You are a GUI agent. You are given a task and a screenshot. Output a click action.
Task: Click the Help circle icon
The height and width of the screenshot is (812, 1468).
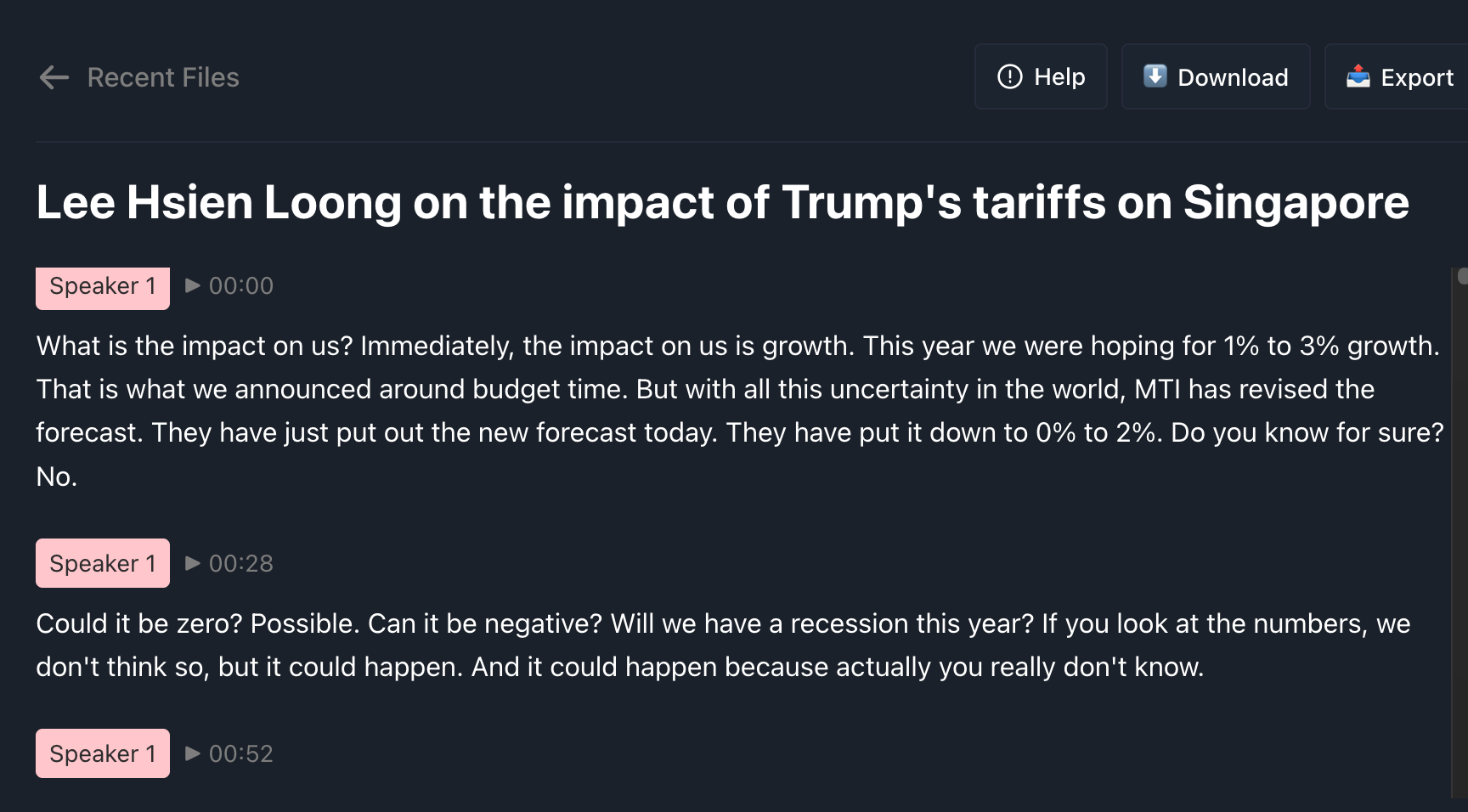[1009, 76]
